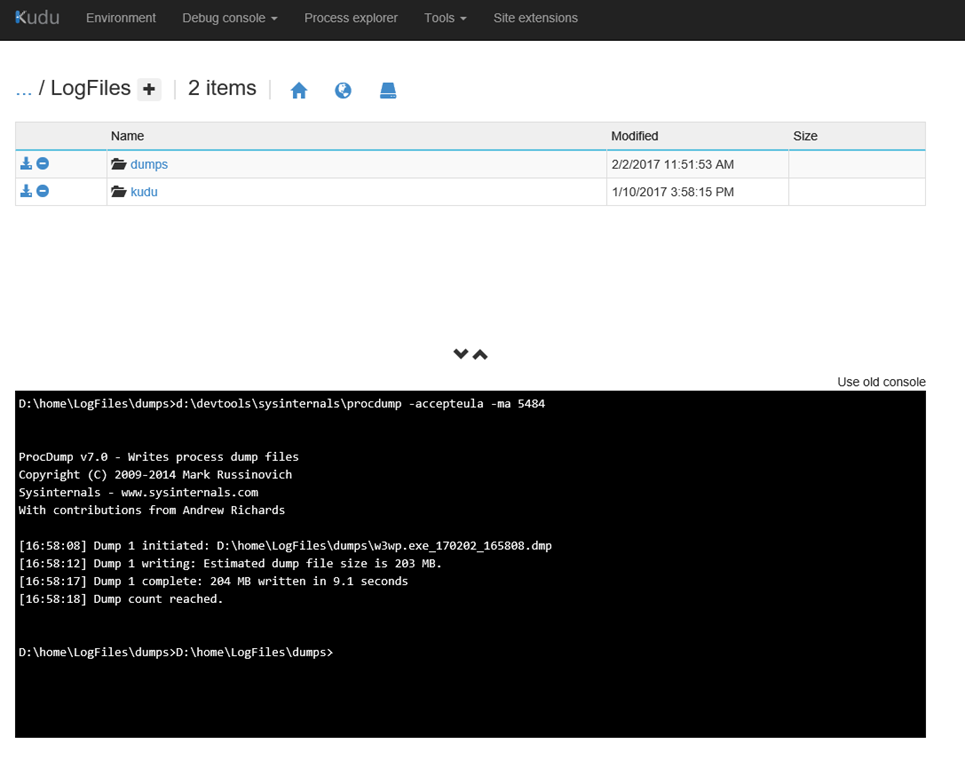Download the kudu folder as zip
The height and width of the screenshot is (768, 965).
coord(26,191)
